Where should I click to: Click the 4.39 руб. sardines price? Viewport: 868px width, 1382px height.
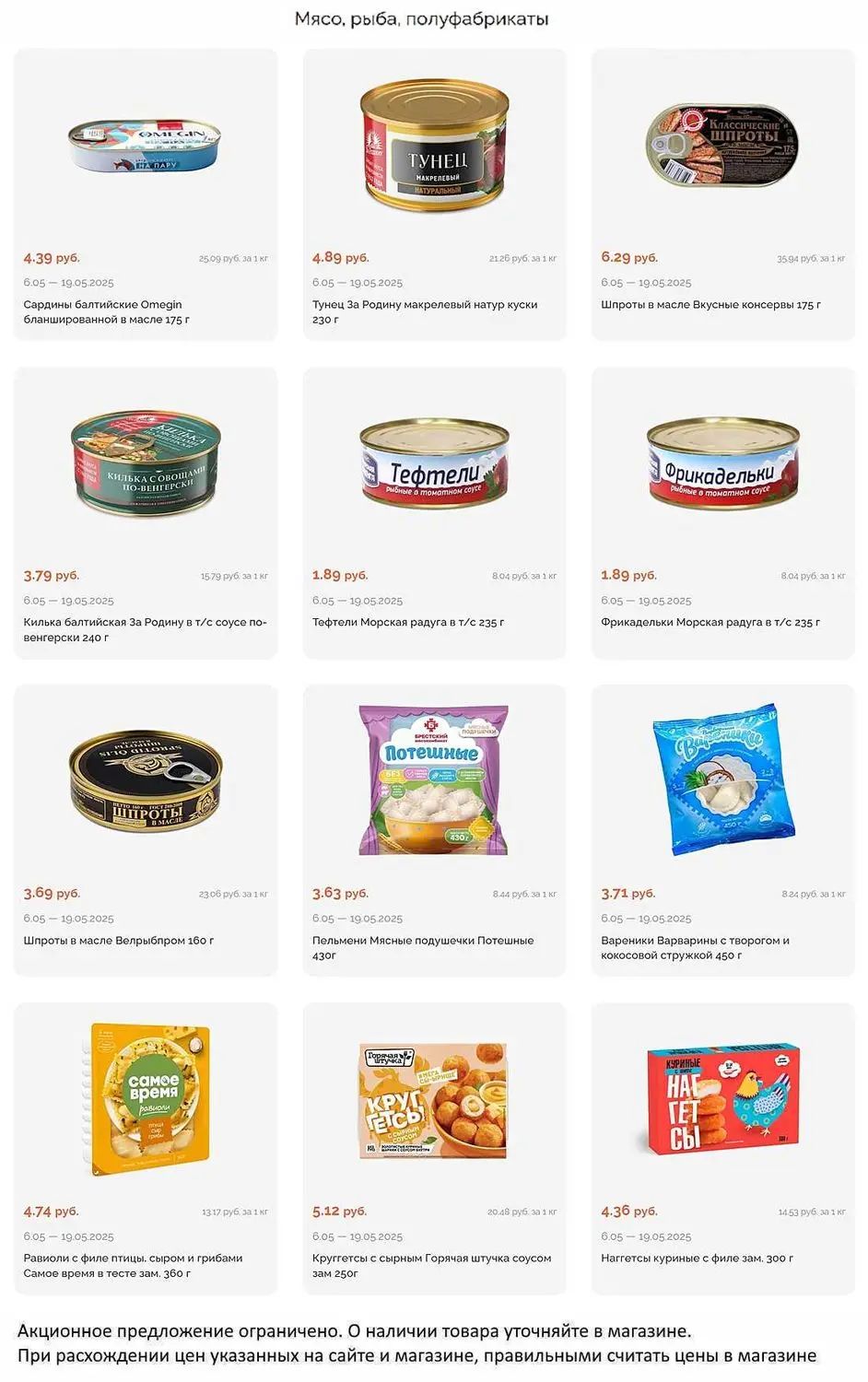(x=52, y=258)
